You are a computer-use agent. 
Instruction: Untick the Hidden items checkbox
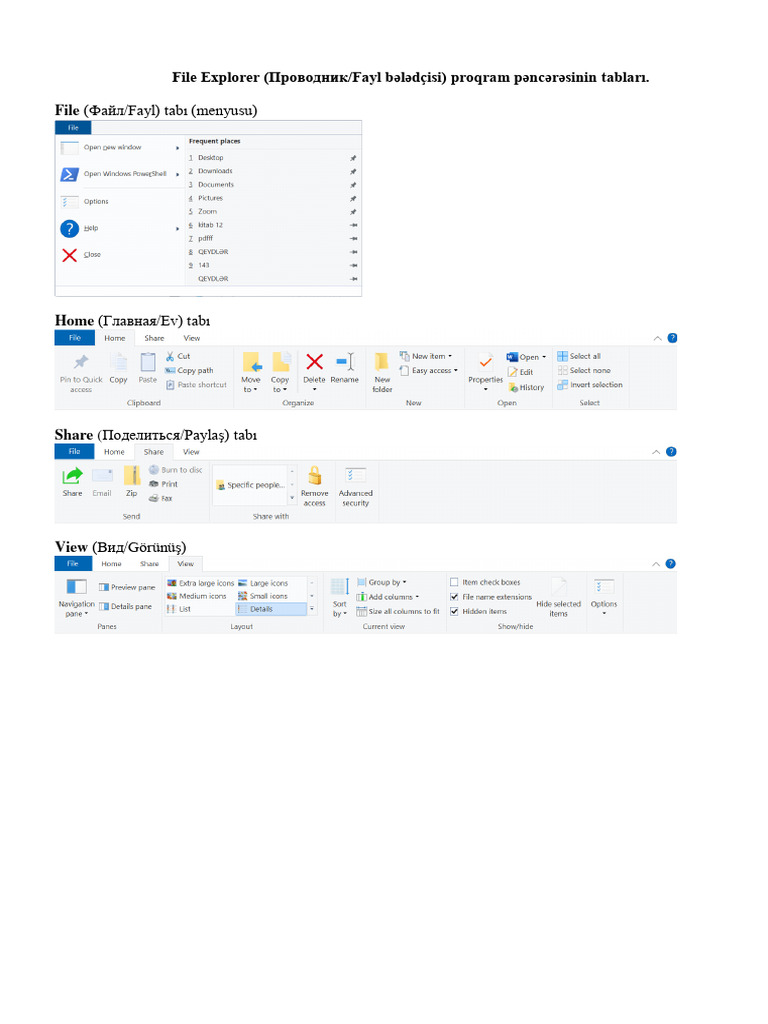pyautogui.click(x=454, y=611)
